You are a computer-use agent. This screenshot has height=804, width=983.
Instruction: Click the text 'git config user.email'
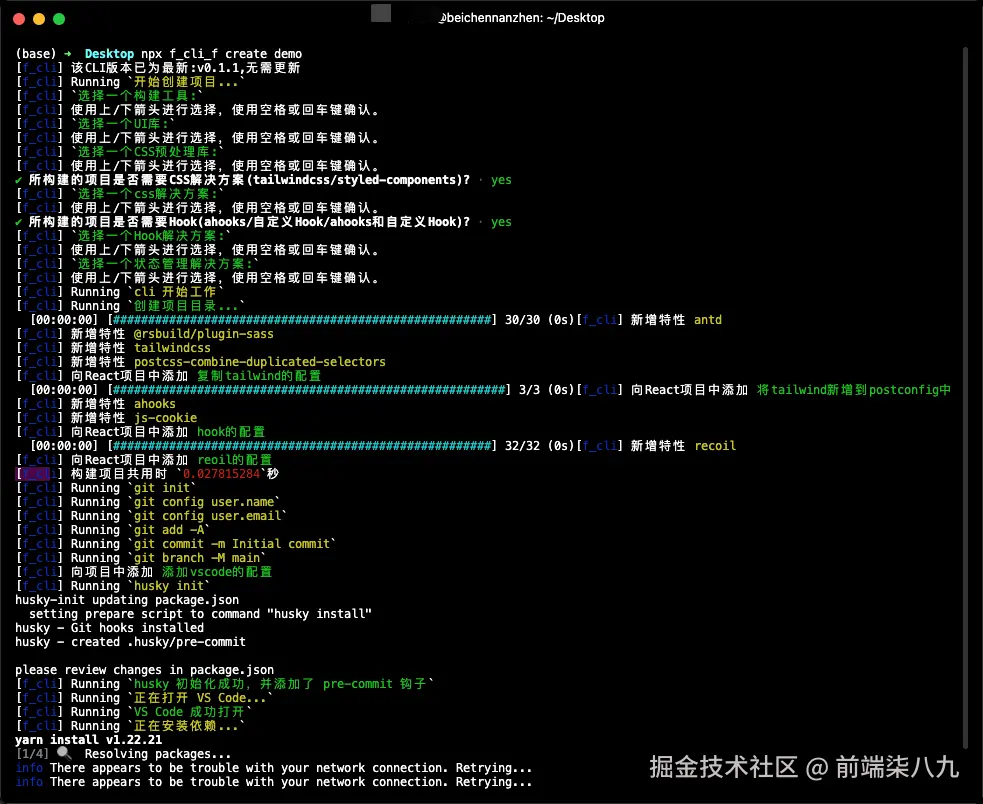click(x=208, y=516)
